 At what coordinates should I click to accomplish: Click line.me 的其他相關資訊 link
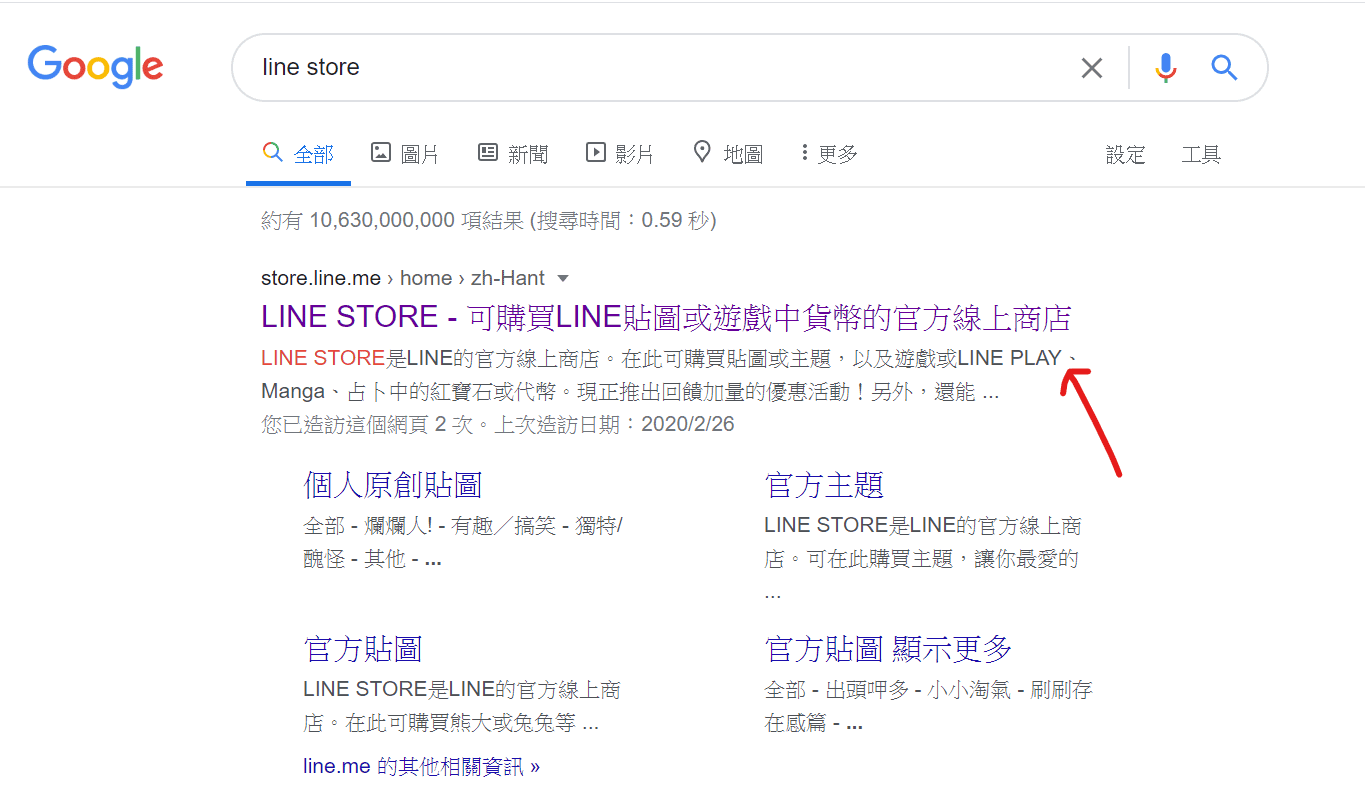coord(420,765)
